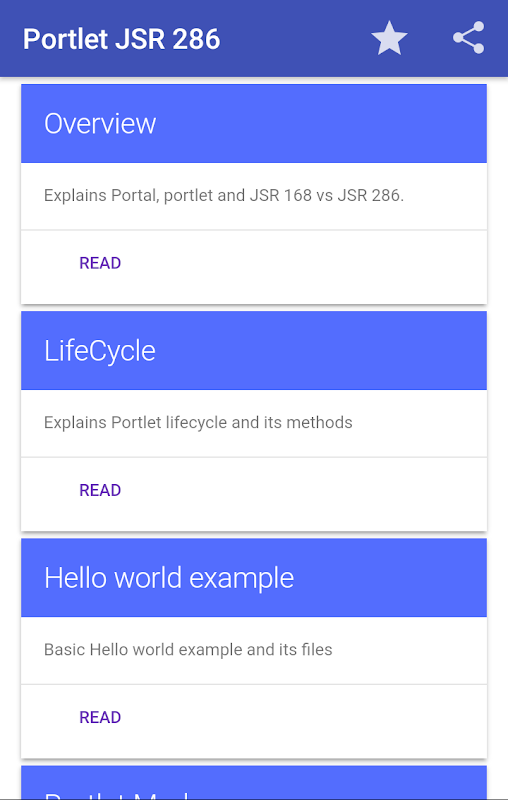Tap the Hello world example title text
The image size is (508, 800).
(x=169, y=578)
